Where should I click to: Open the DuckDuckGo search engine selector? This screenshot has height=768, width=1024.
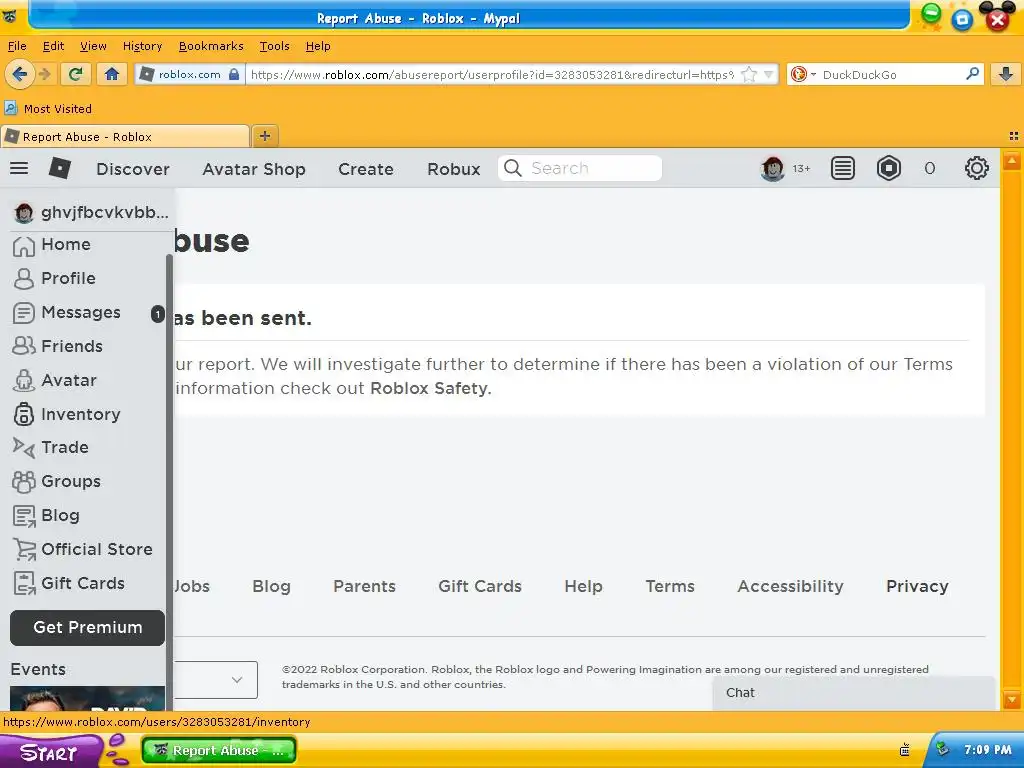[x=803, y=74]
